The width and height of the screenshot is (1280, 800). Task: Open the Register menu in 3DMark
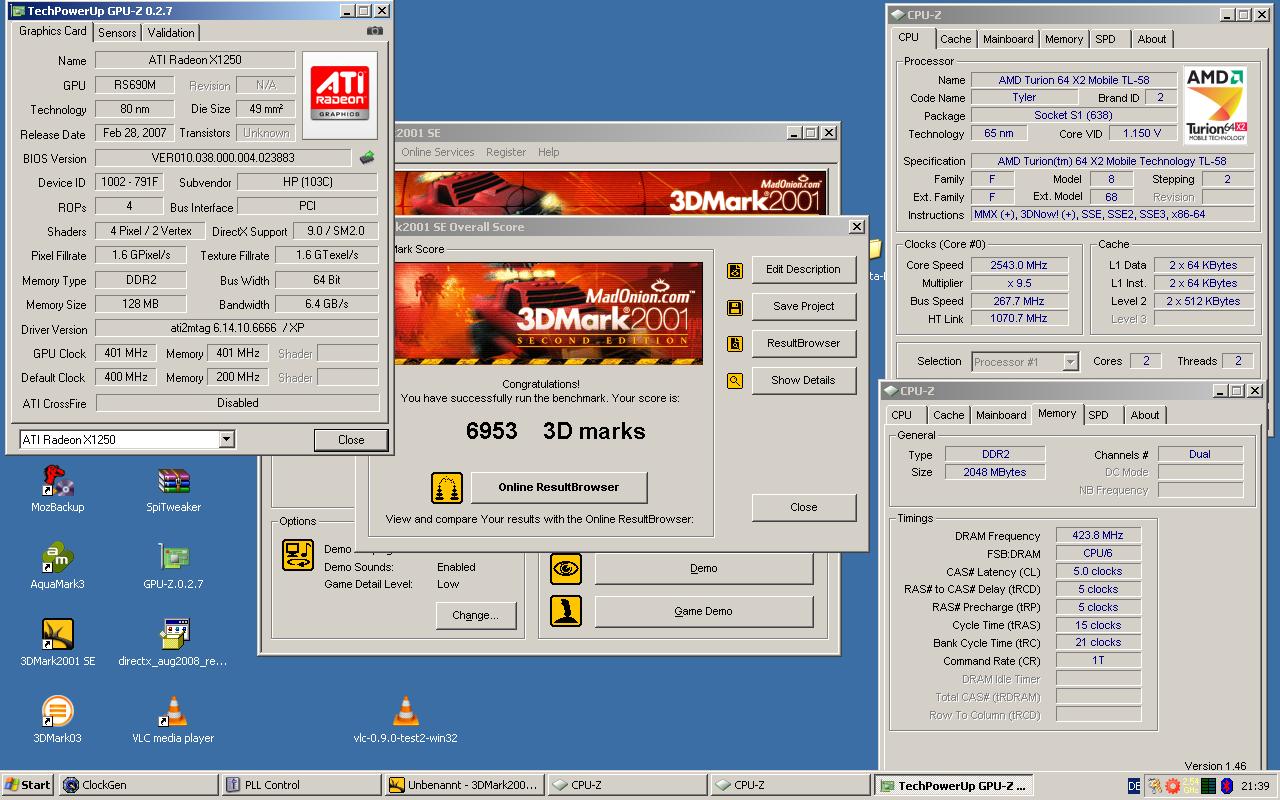506,152
